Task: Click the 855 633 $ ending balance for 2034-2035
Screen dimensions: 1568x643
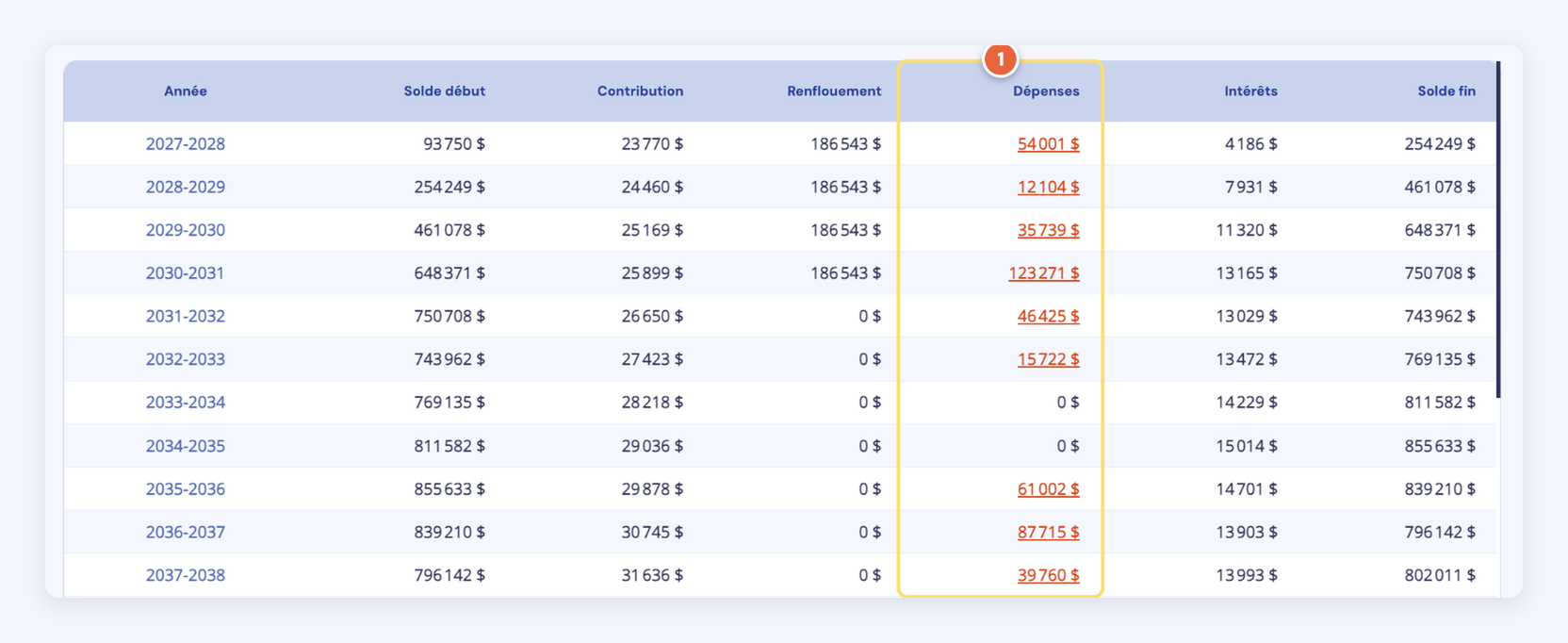Action: tap(1440, 446)
